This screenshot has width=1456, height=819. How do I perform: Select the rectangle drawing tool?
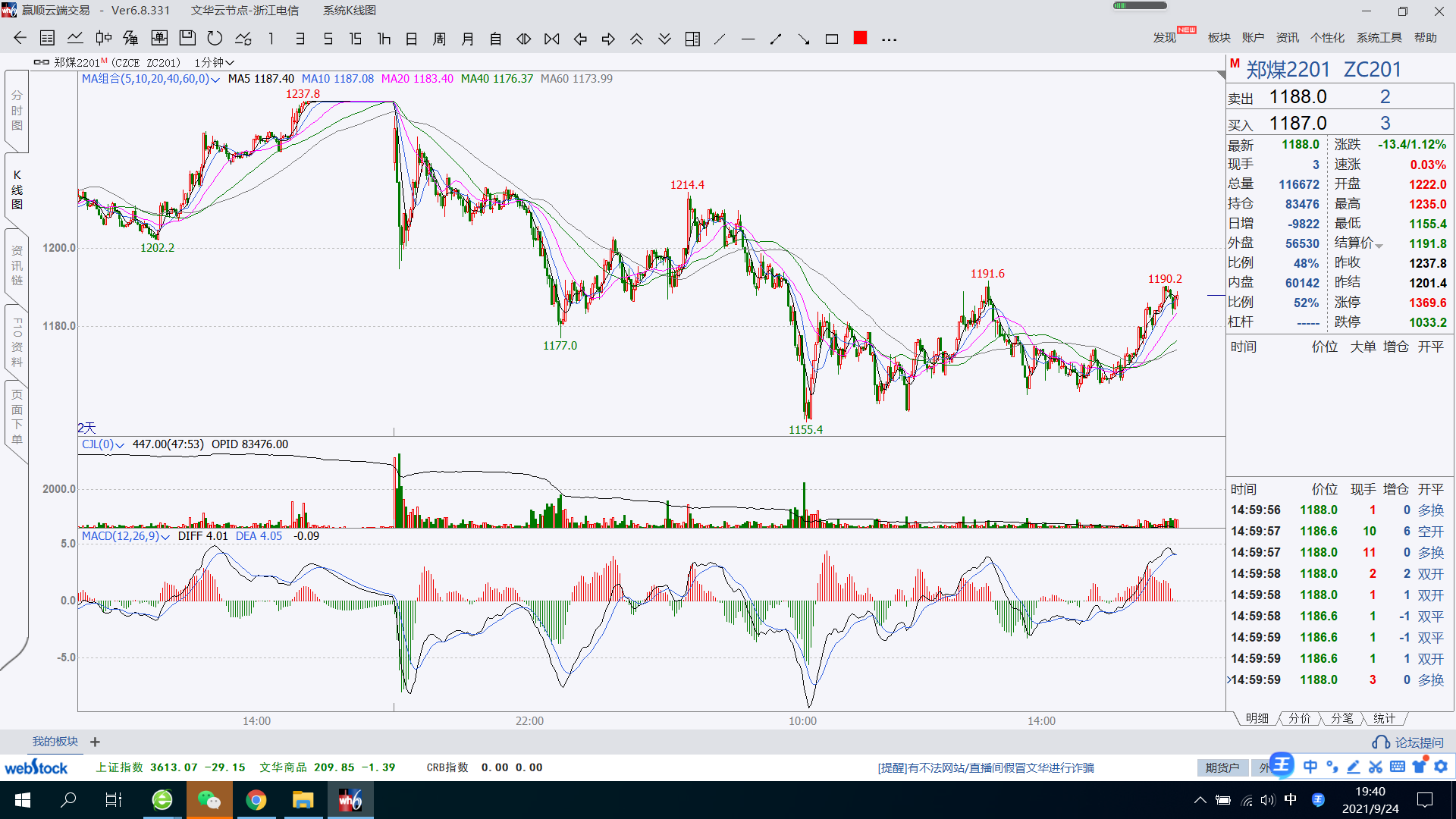coord(832,39)
